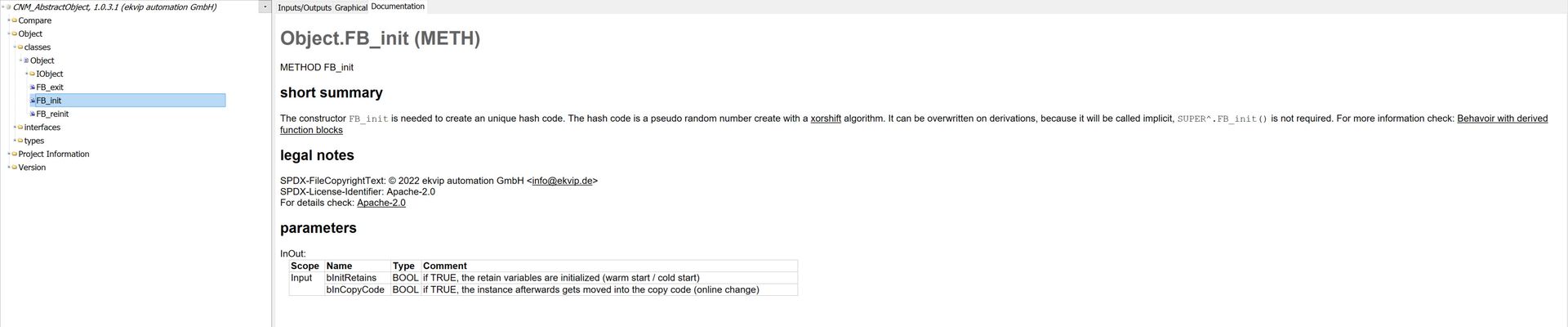
Task: Open the xorshift link
Action: [x=826, y=119]
